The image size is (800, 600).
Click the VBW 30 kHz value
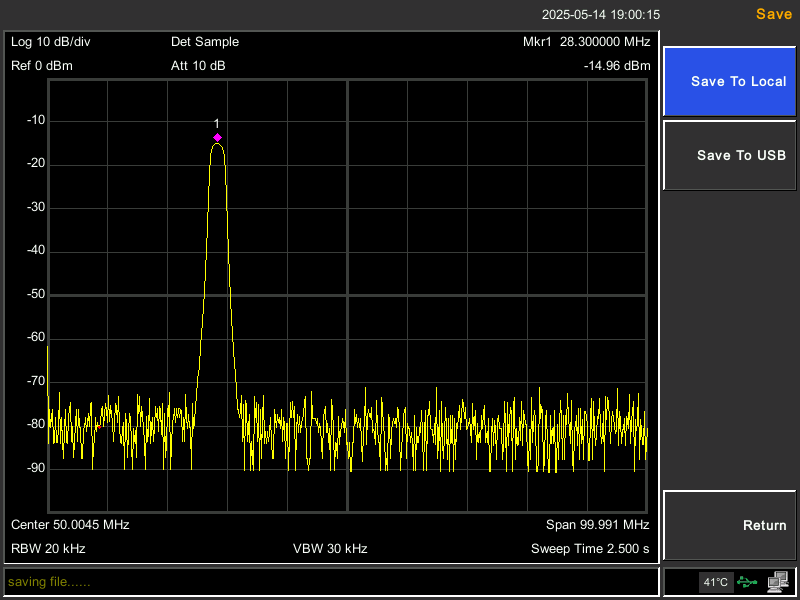point(330,549)
